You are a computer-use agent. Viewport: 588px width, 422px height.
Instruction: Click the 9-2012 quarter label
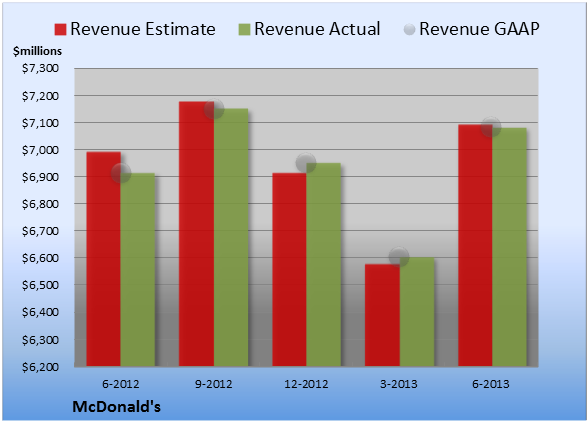click(x=214, y=384)
